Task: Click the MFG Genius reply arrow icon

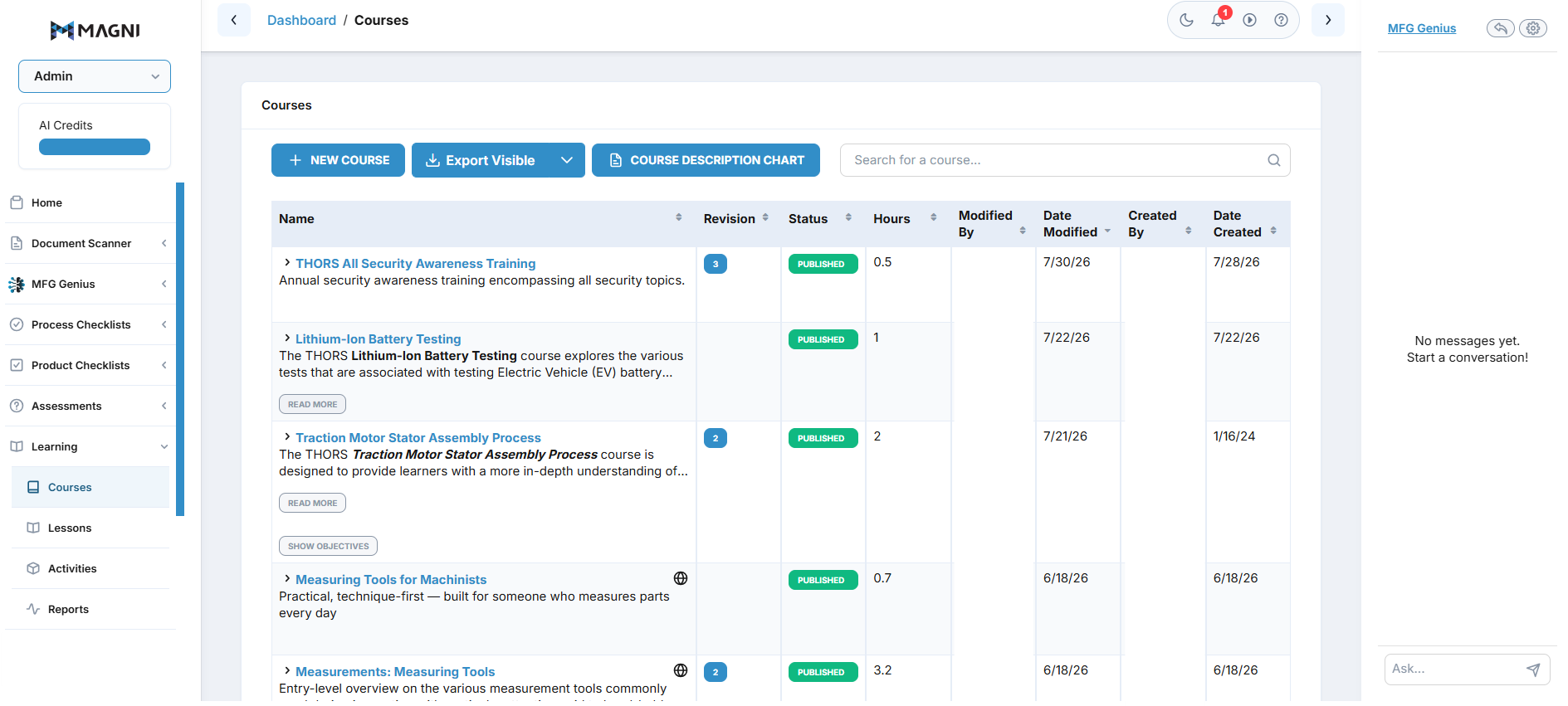Action: (x=1501, y=28)
